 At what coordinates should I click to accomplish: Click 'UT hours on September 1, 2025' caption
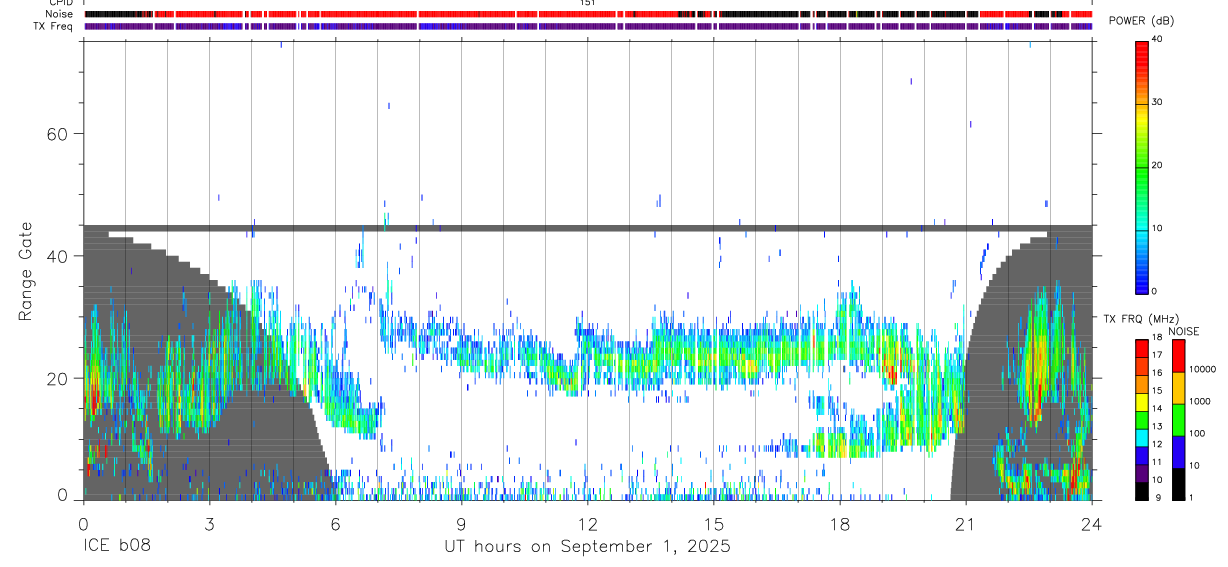click(588, 547)
